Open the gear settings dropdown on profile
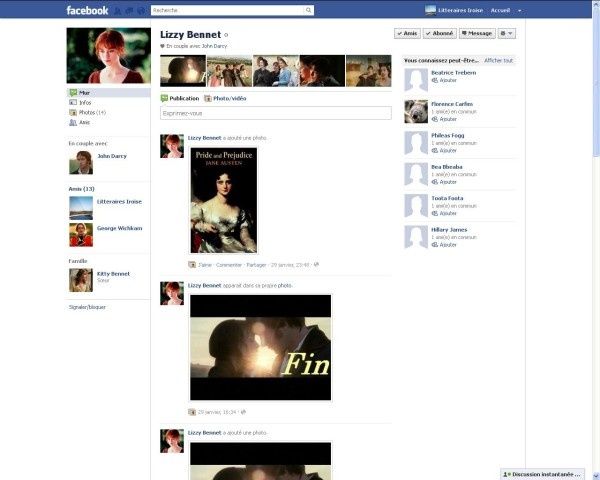 pos(507,33)
